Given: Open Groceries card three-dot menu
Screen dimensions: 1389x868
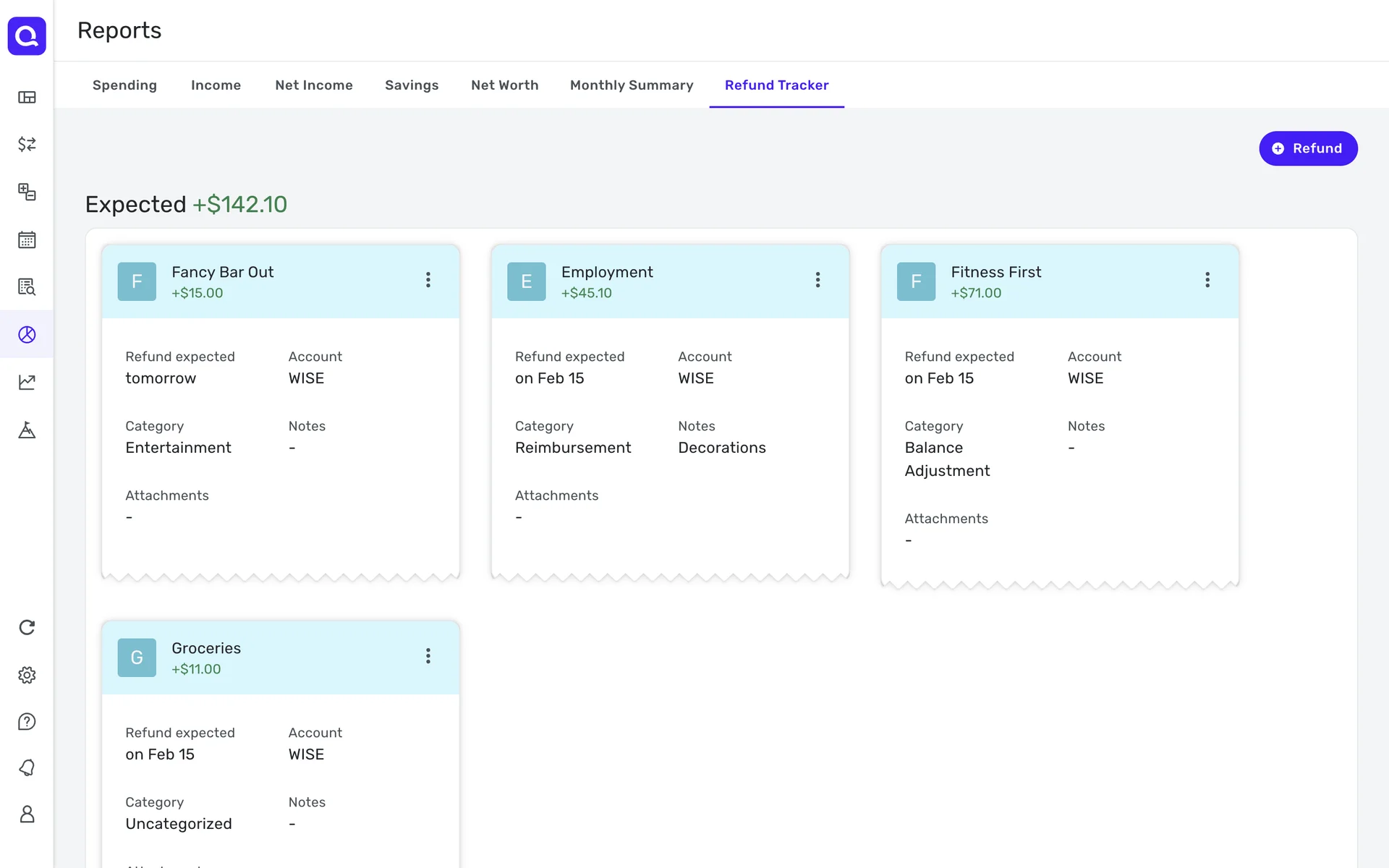Looking at the screenshot, I should coord(428,656).
